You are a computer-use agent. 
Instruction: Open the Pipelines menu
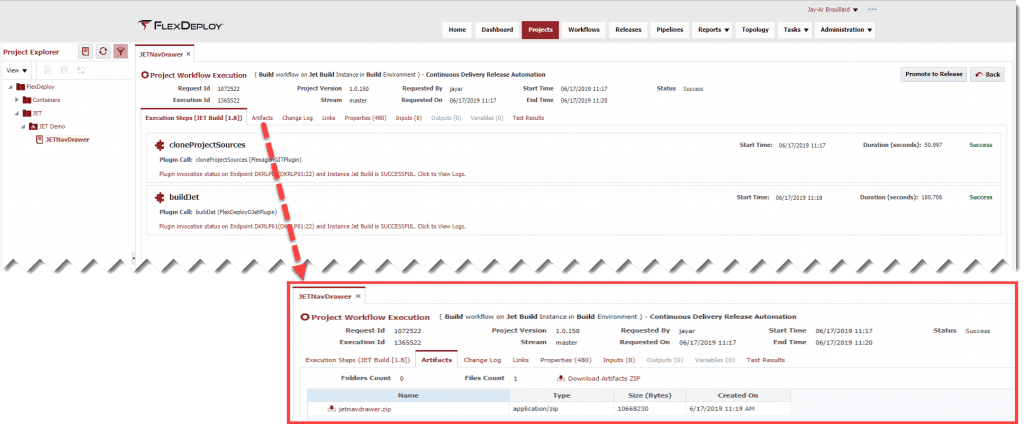point(670,30)
